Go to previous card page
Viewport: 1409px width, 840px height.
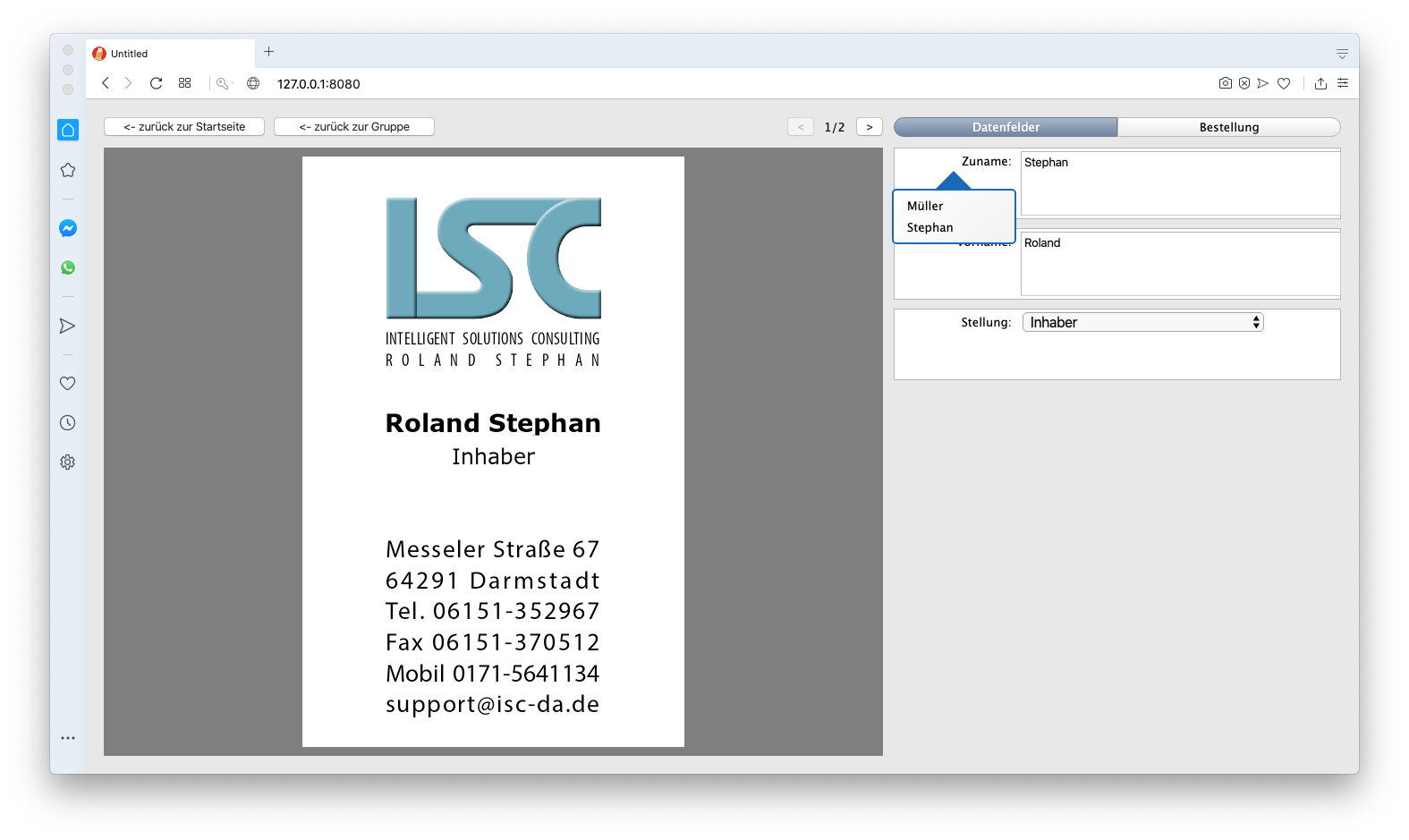click(801, 127)
